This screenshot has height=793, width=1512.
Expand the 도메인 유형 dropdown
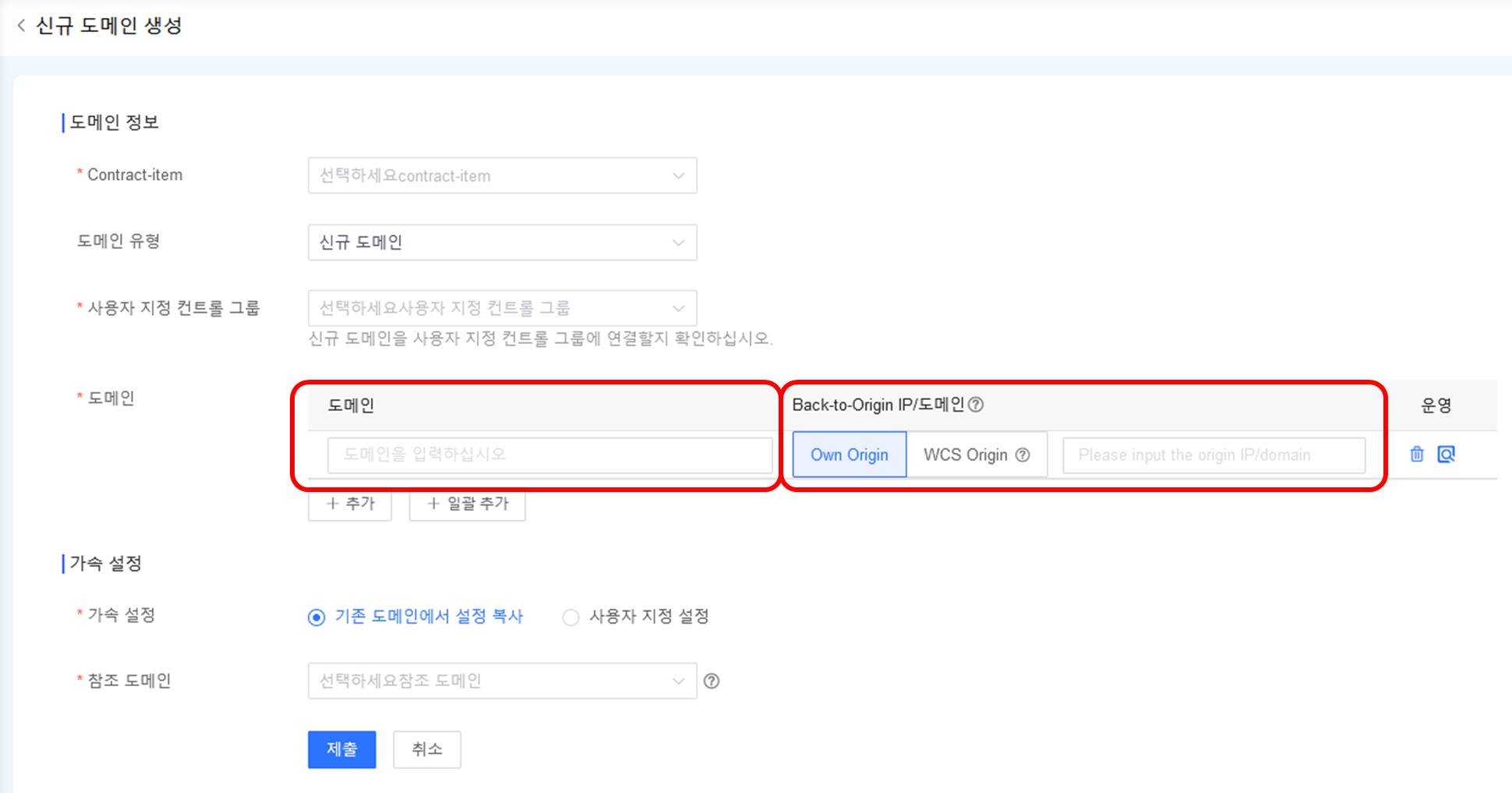click(x=502, y=243)
